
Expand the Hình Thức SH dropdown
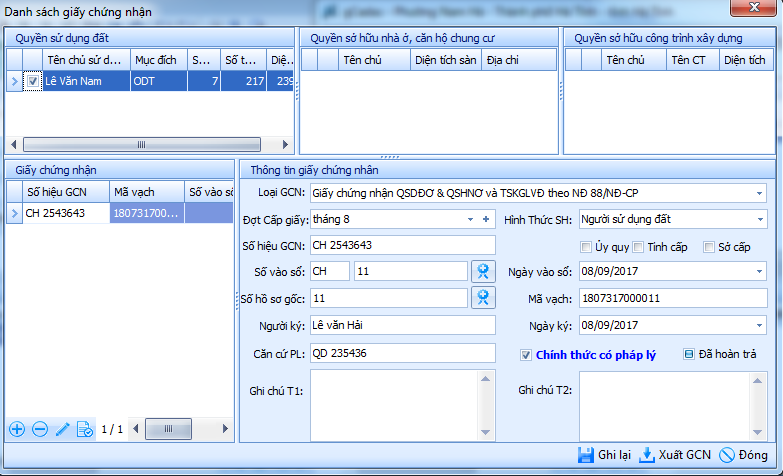coord(759,219)
